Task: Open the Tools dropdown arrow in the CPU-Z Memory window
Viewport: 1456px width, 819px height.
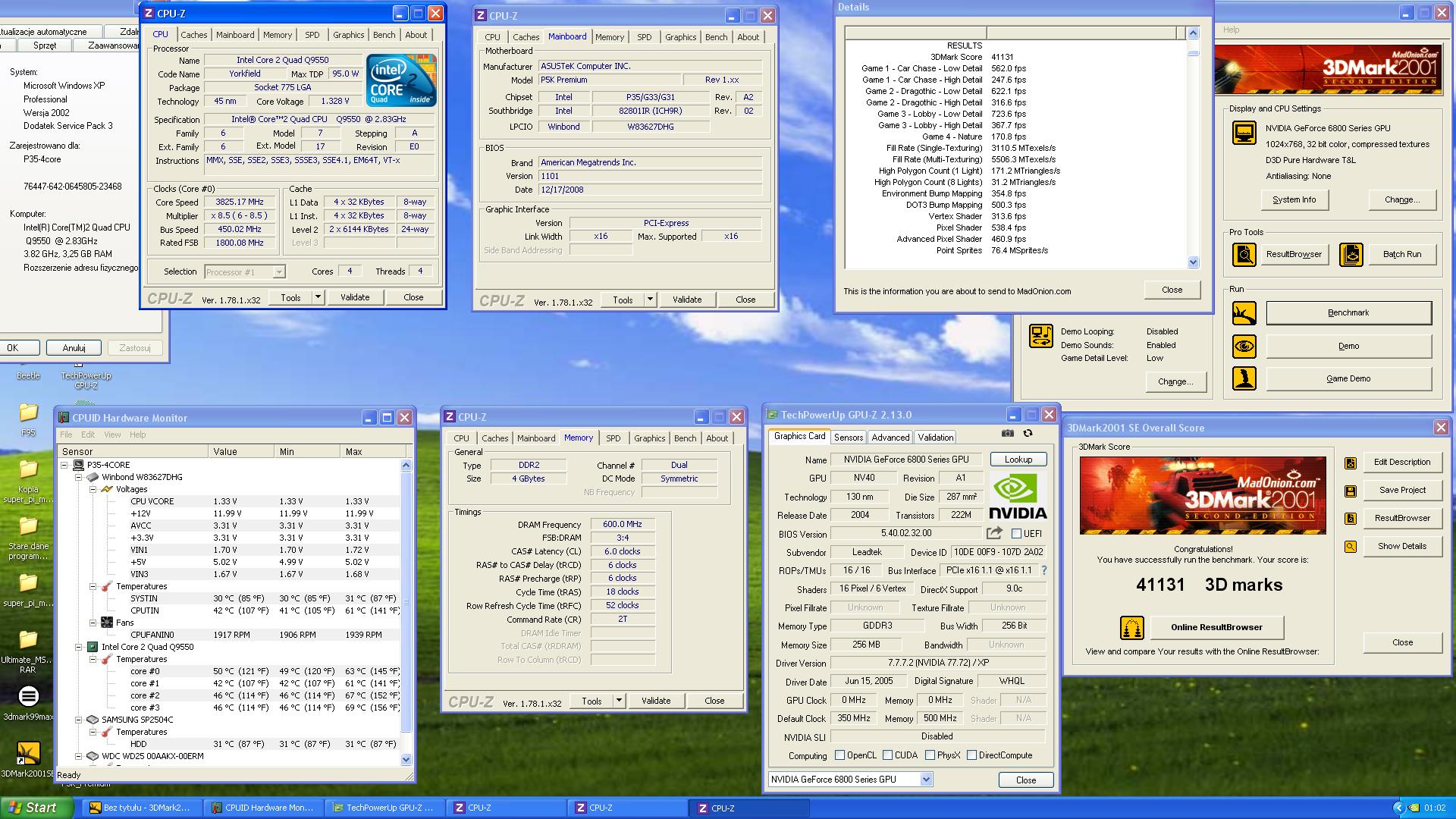Action: (x=619, y=701)
